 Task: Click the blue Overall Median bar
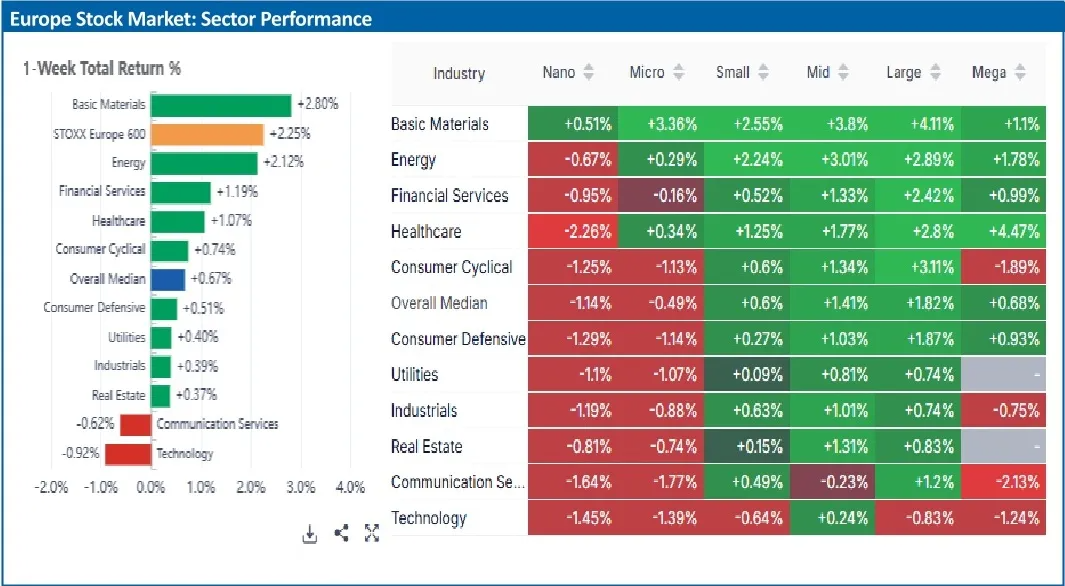167,279
